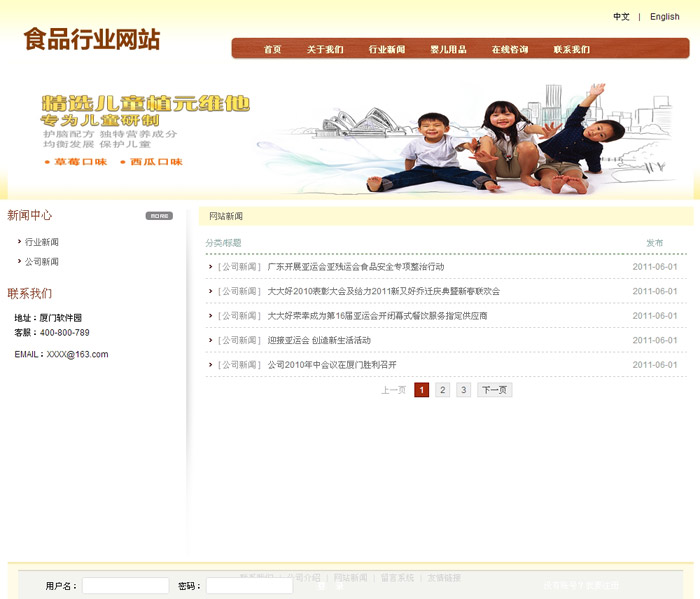Screen dimensions: 700x599
Task: Click the children vitamin banner image
Action: click(x=350, y=134)
